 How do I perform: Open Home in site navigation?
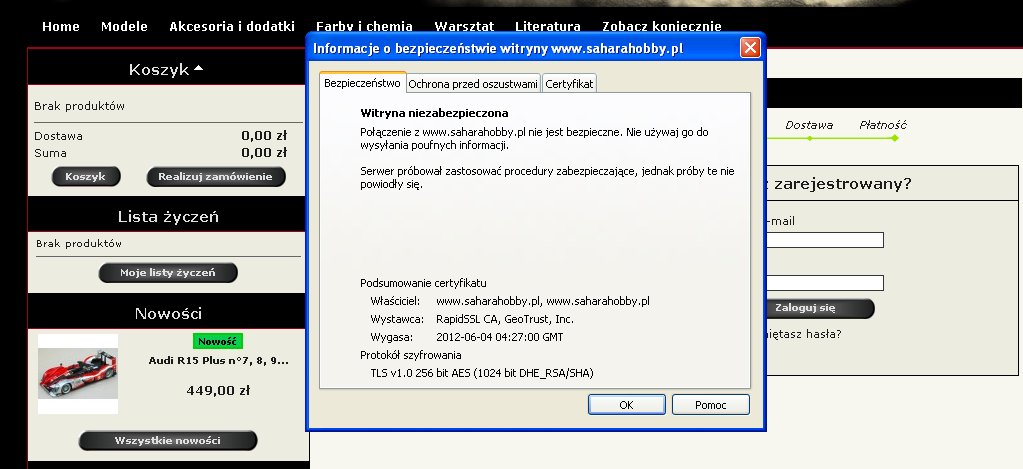[x=61, y=27]
